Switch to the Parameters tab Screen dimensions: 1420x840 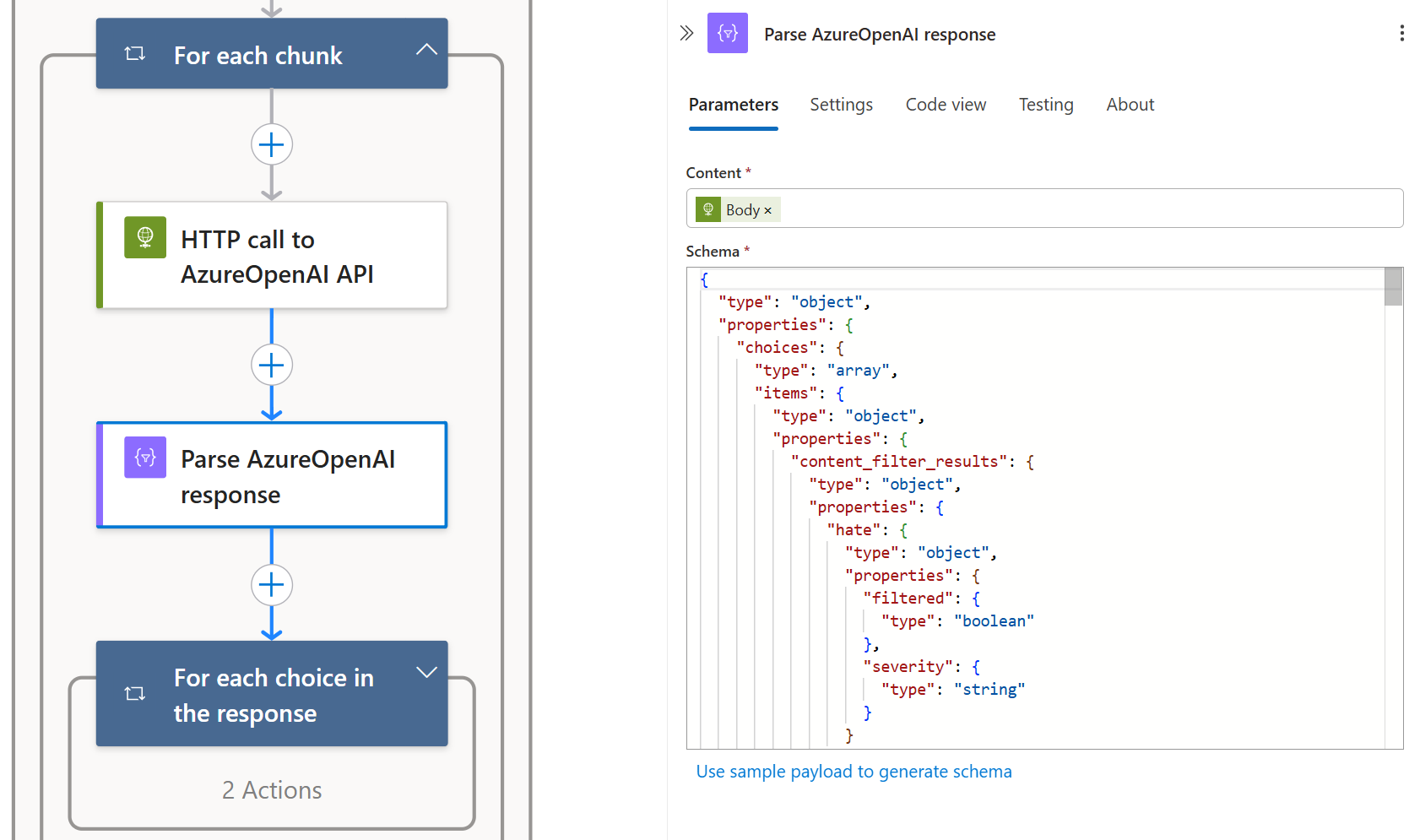point(733,105)
